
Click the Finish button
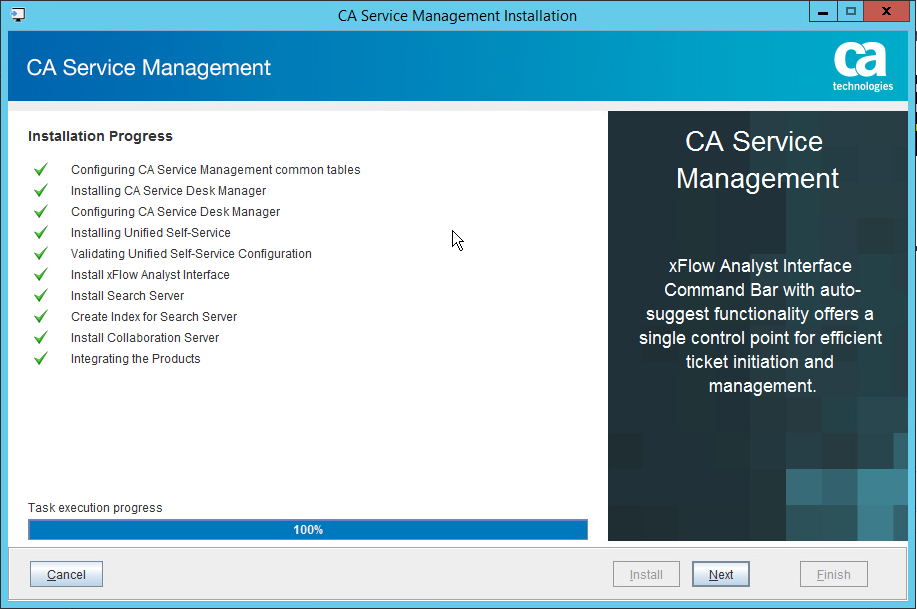pos(833,574)
